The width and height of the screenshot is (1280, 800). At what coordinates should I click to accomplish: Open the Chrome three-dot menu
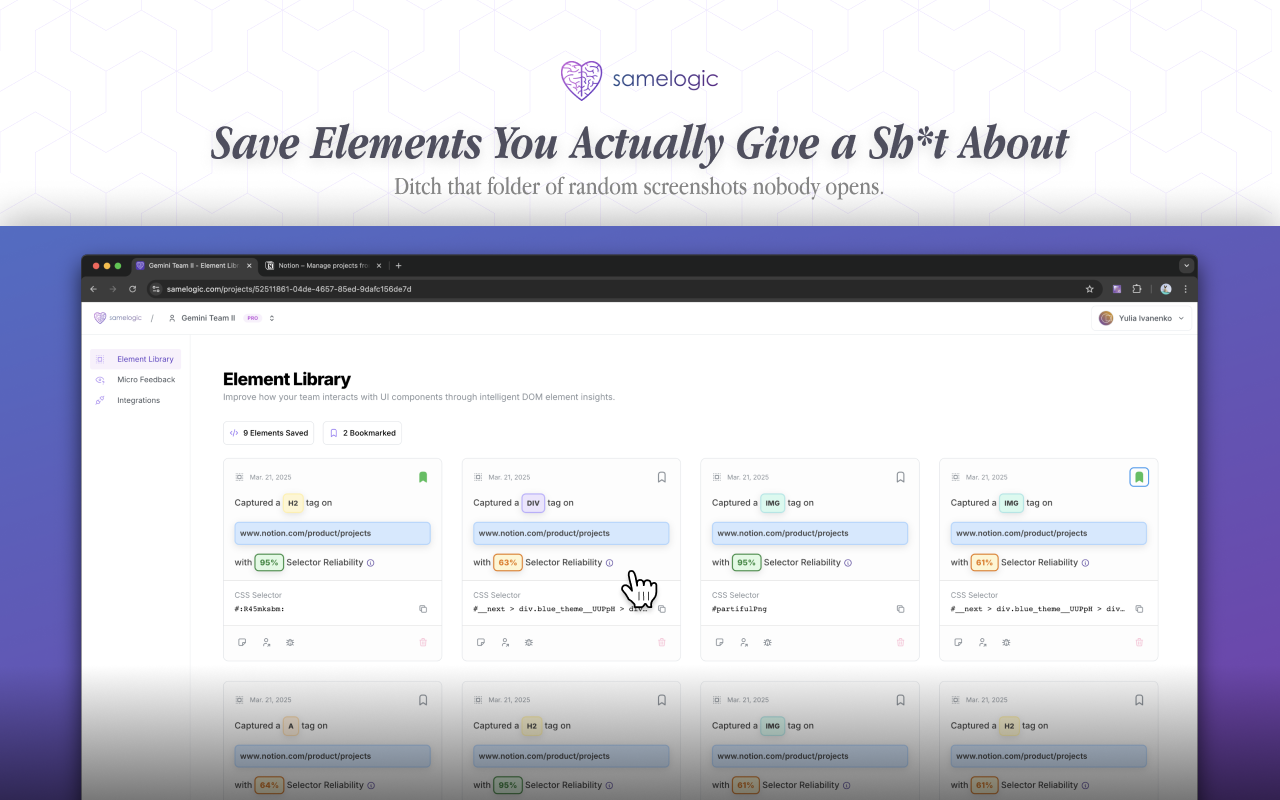[1186, 289]
